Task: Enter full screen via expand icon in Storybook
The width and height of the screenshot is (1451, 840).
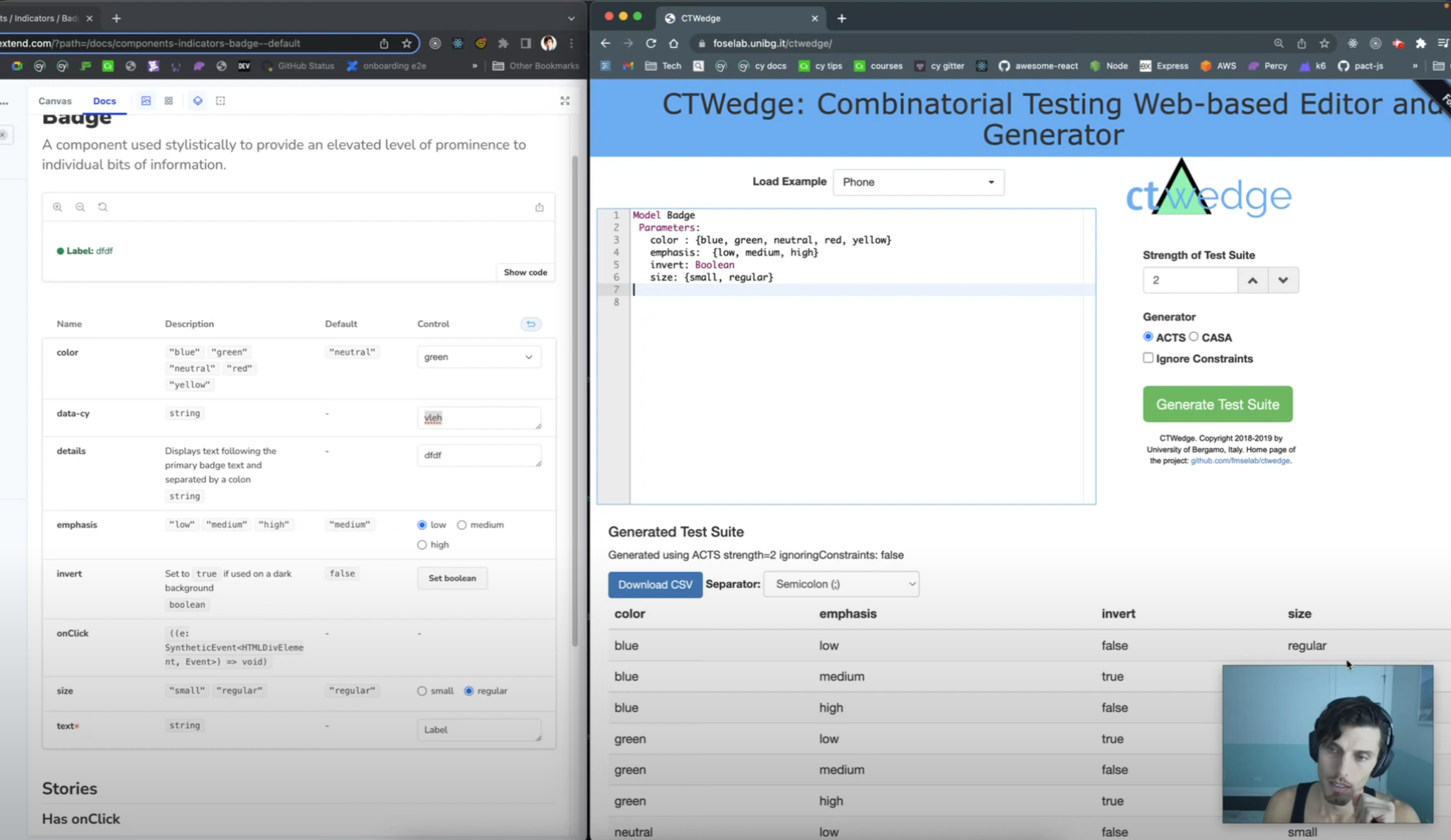Action: [565, 101]
